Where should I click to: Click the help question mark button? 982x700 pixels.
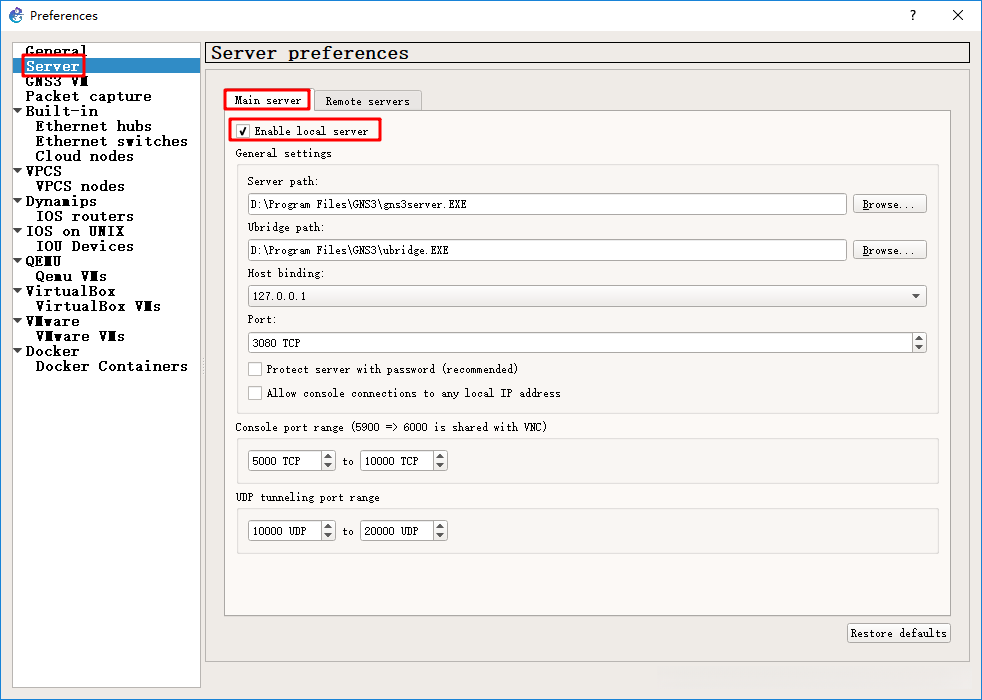[913, 15]
